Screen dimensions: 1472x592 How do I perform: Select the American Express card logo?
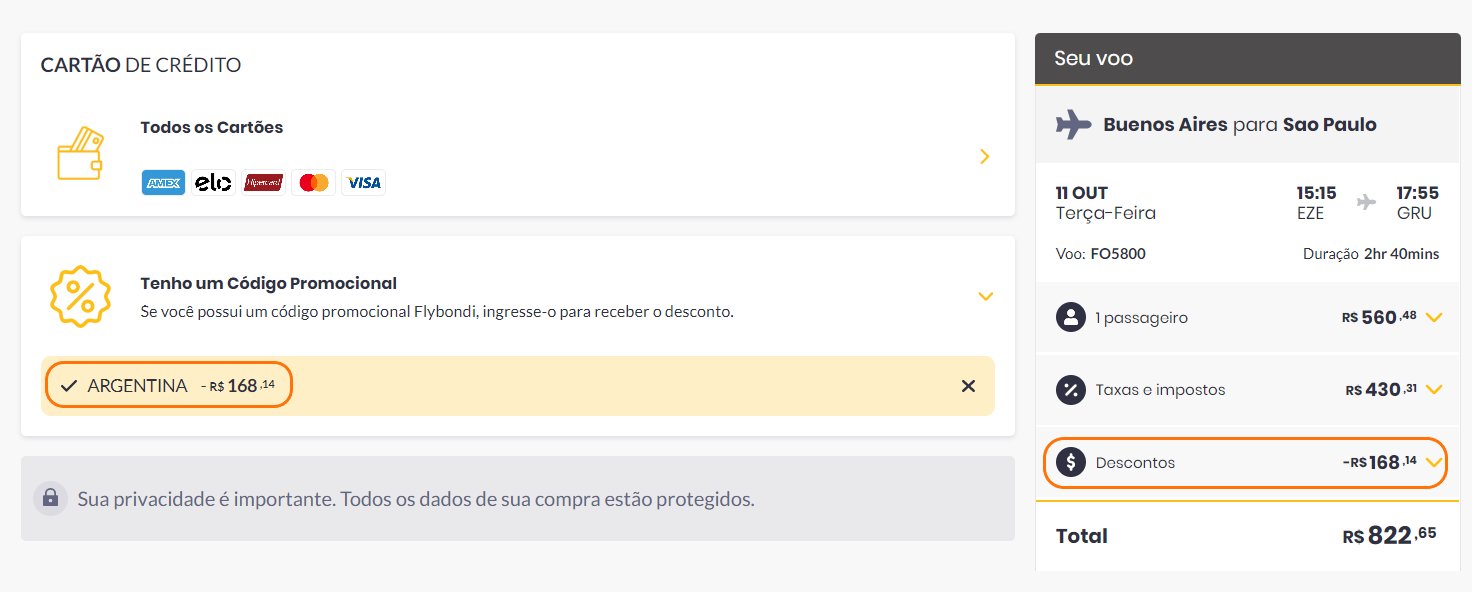point(163,183)
